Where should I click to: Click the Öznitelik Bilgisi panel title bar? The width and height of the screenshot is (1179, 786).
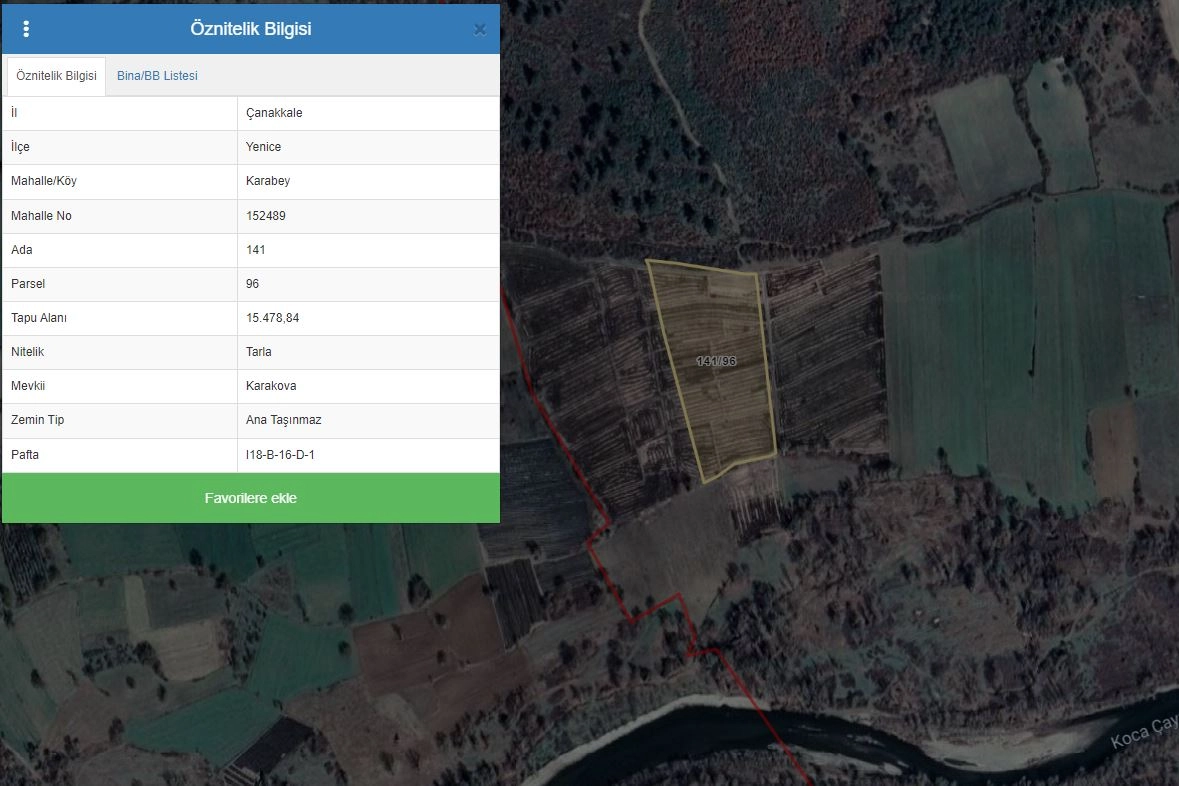click(x=250, y=29)
